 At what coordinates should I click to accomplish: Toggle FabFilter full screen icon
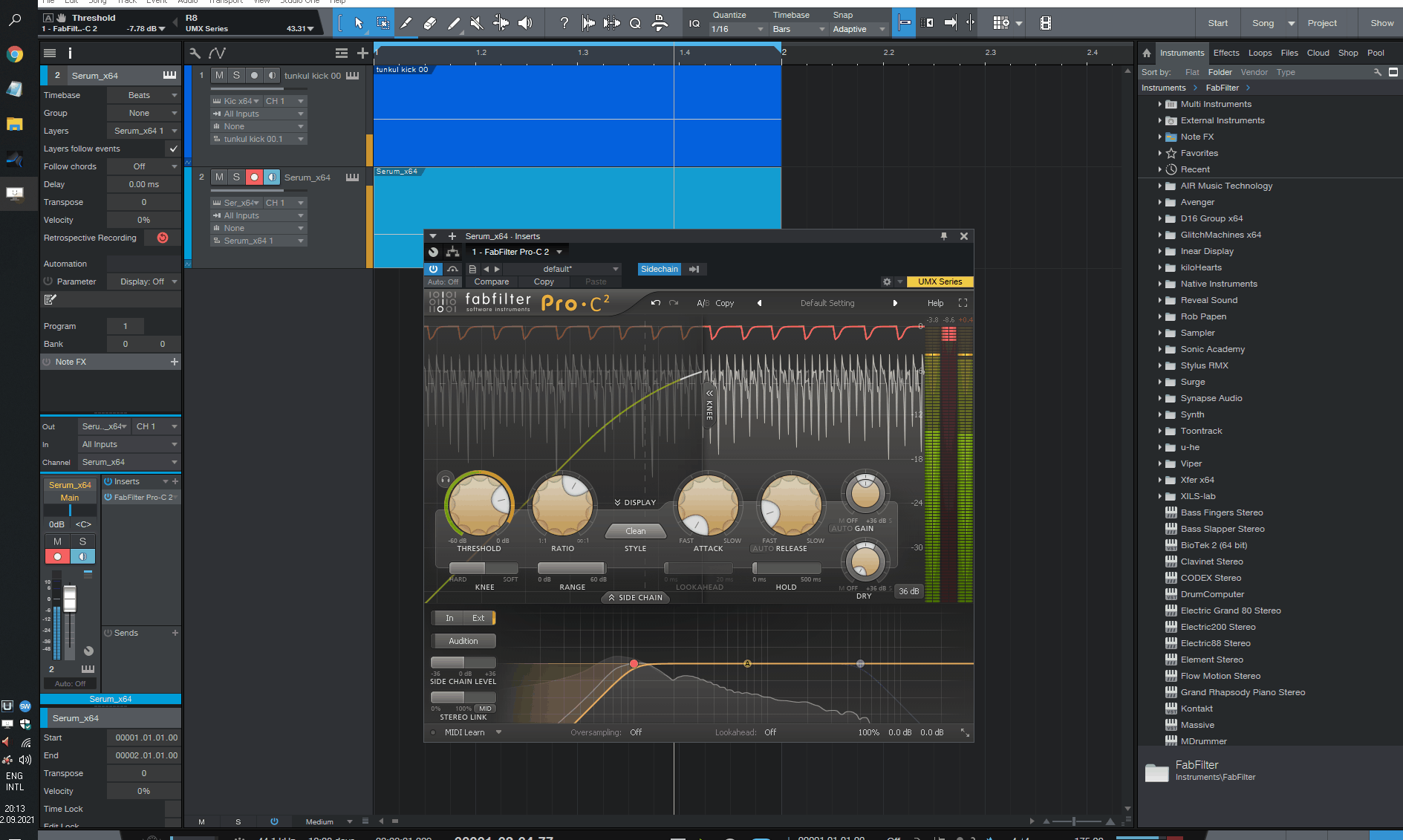(963, 303)
